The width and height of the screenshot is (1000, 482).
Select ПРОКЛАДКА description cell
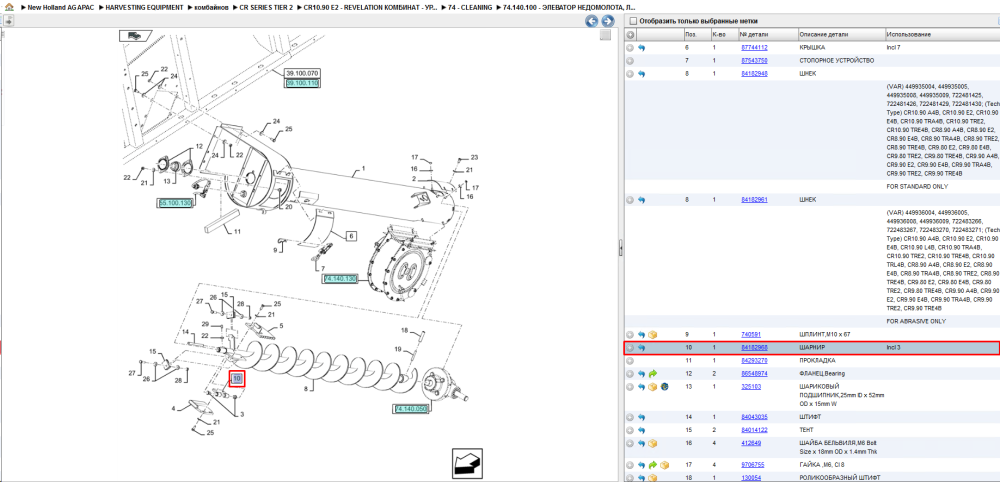817,361
